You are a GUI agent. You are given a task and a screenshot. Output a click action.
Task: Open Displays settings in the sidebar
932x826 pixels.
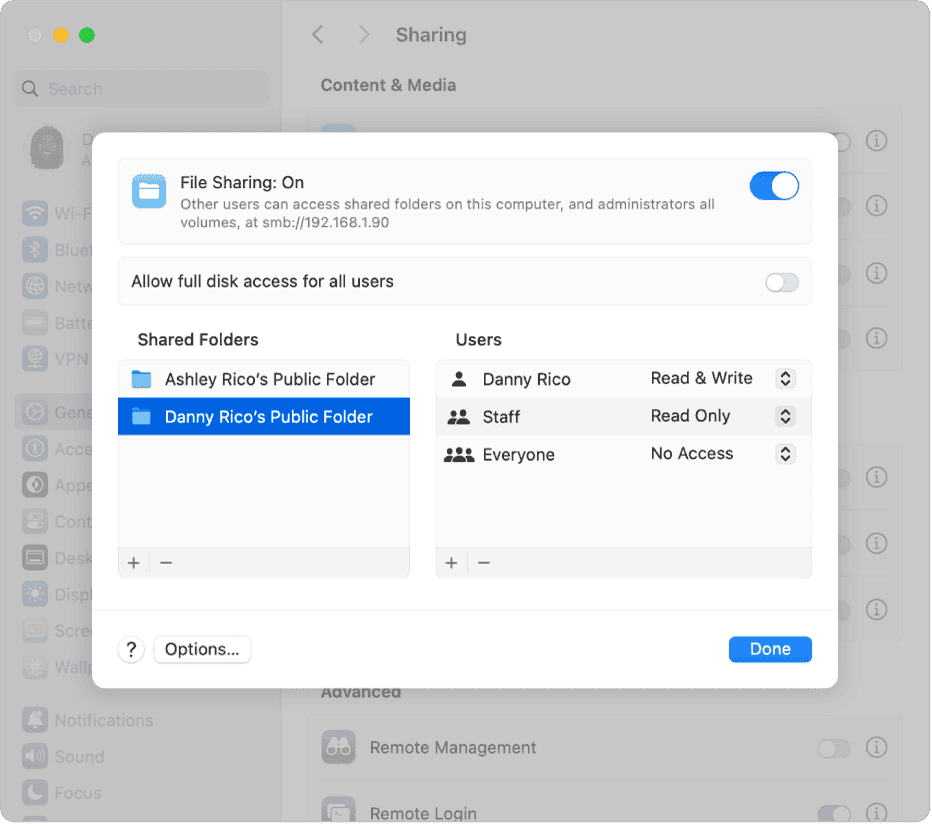pyautogui.click(x=57, y=594)
